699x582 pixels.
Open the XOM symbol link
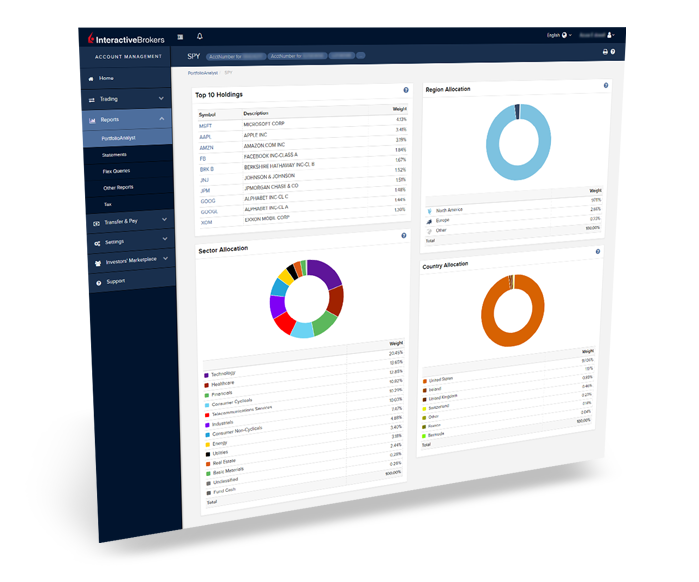[206, 223]
